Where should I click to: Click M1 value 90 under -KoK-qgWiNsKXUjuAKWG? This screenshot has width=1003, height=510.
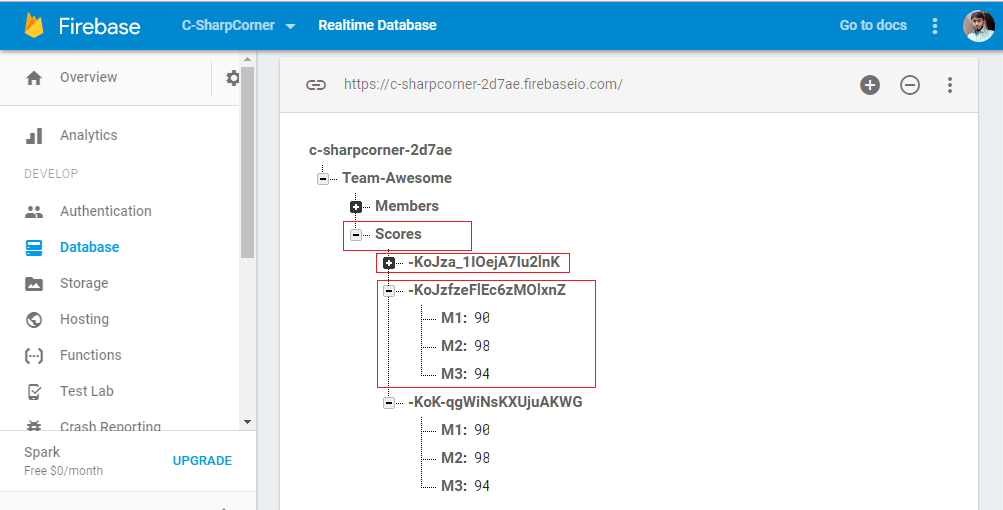[482, 430]
